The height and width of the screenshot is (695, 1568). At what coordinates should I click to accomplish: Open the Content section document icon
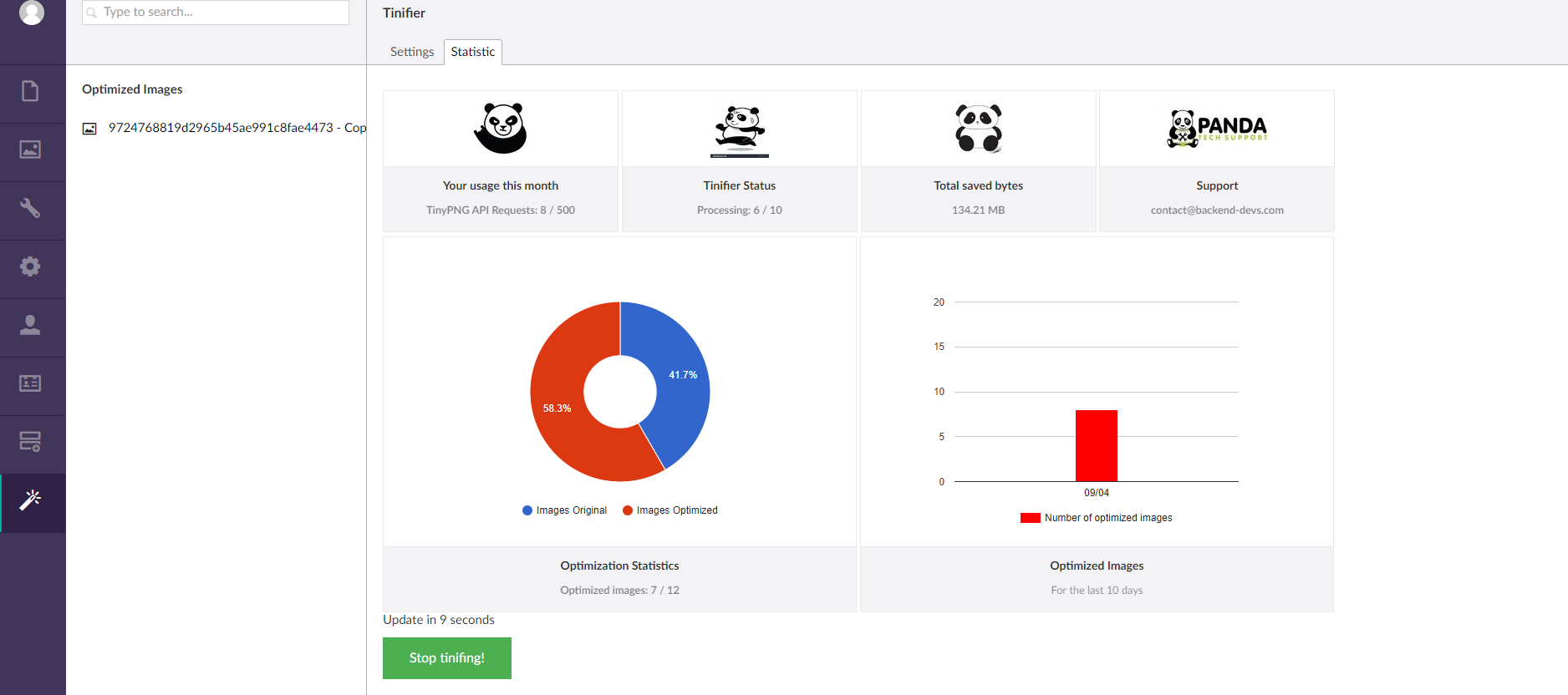coord(31,91)
